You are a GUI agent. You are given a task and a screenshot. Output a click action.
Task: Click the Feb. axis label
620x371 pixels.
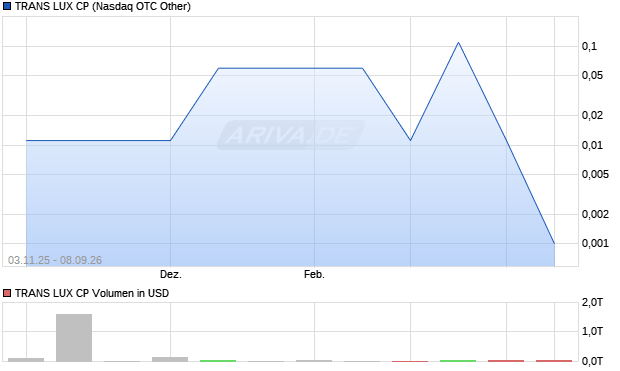click(x=314, y=274)
